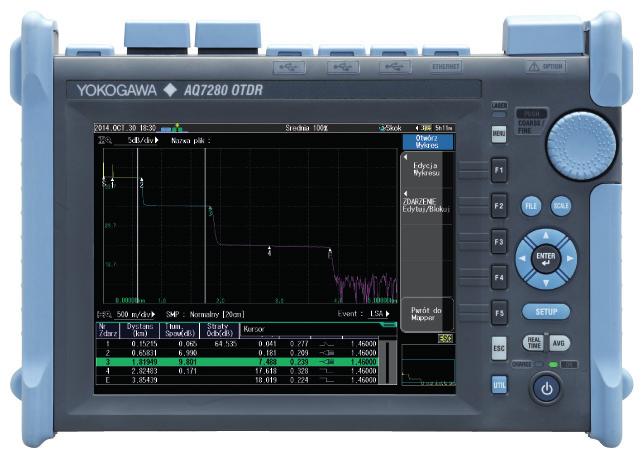Click the blue rotary knob
The width and height of the screenshot is (642, 458).
point(581,146)
